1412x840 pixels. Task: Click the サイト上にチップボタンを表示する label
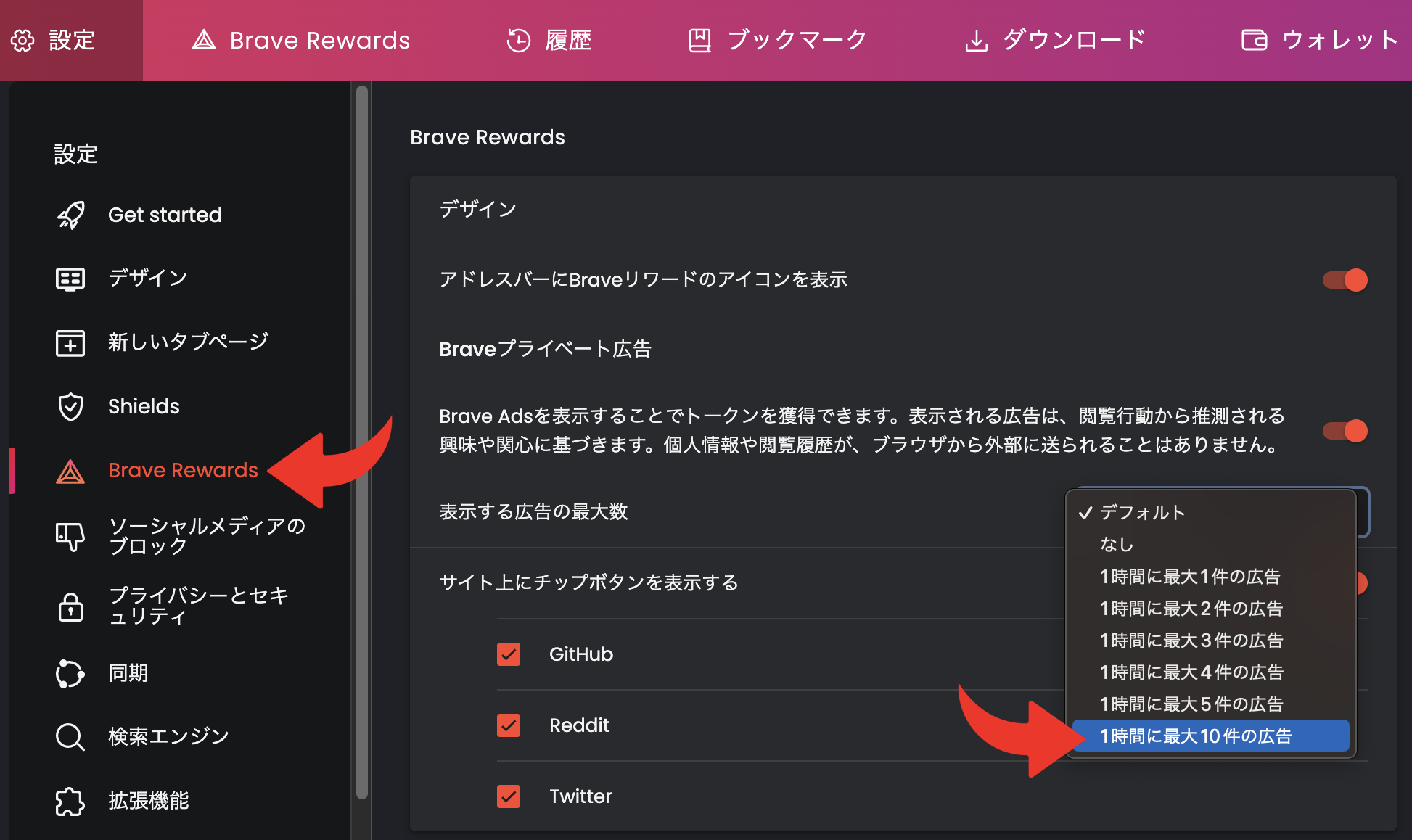[588, 583]
